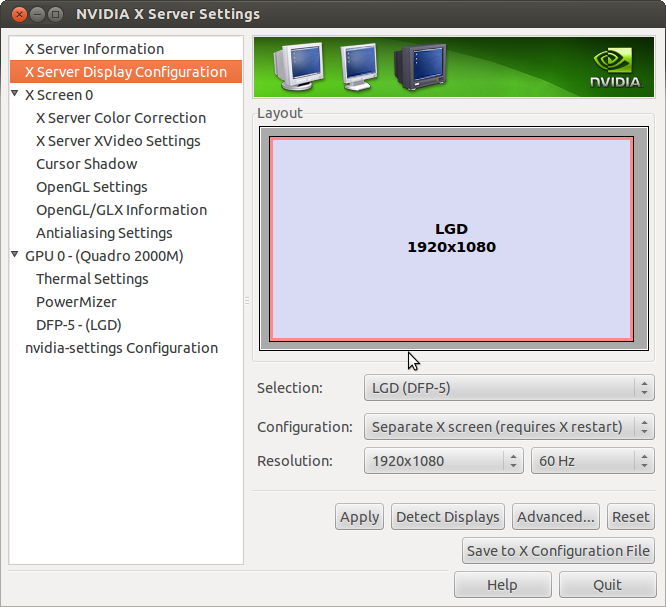
Task: Quit NVIDIA X Server Settings
Action: coord(607,584)
